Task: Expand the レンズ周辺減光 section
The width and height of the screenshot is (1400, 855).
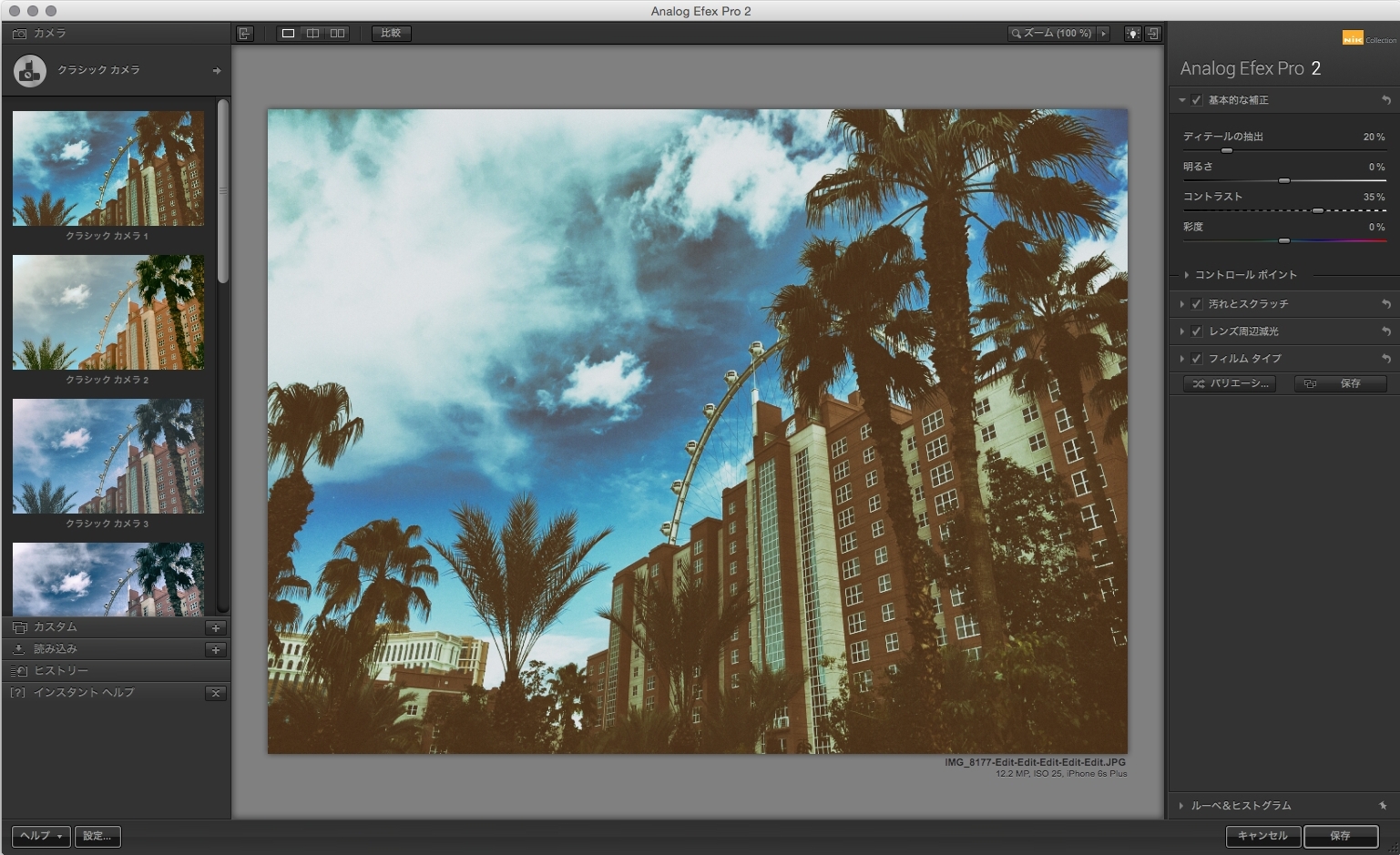Action: click(x=1182, y=331)
